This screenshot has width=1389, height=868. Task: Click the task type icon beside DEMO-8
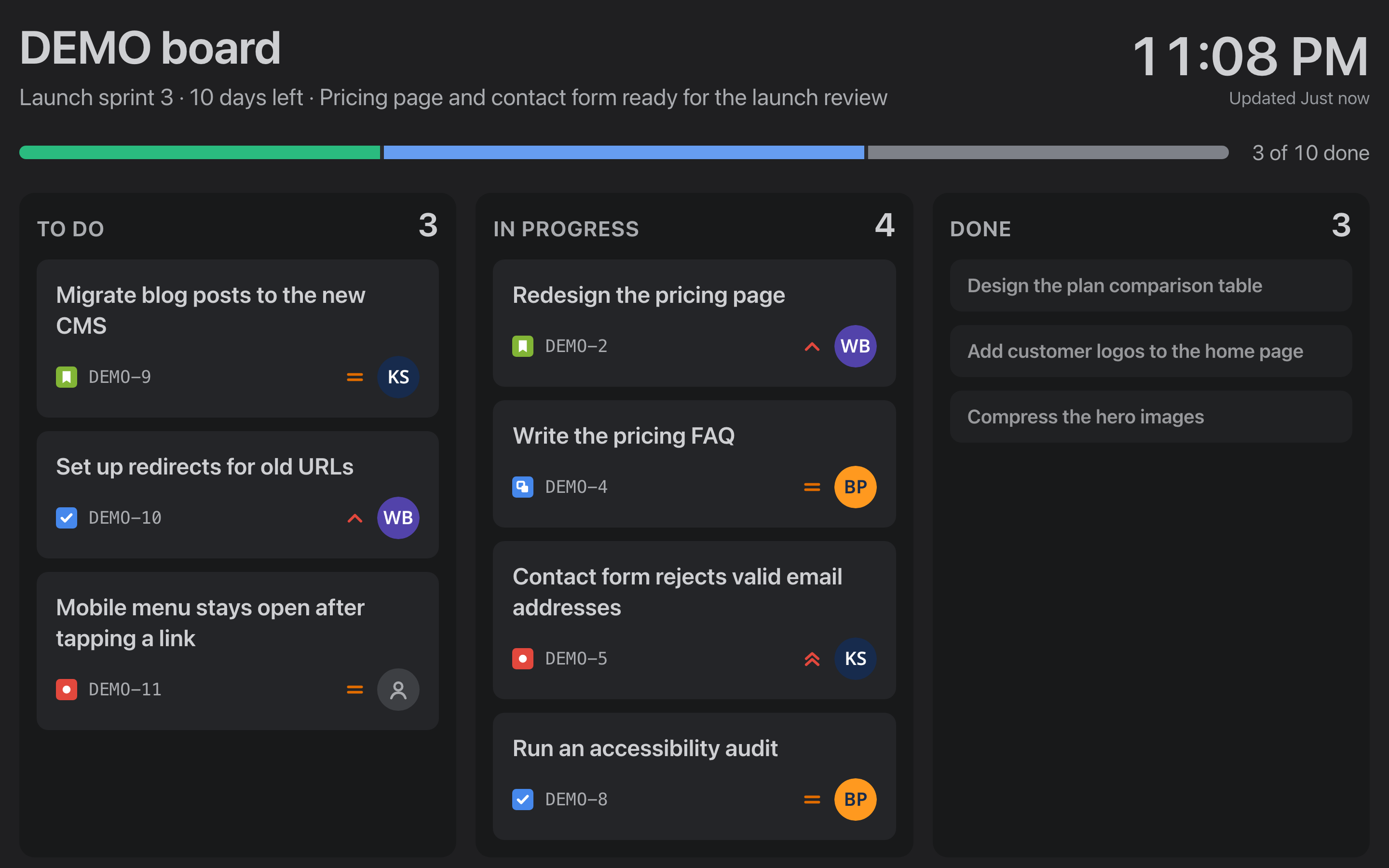pos(523,799)
